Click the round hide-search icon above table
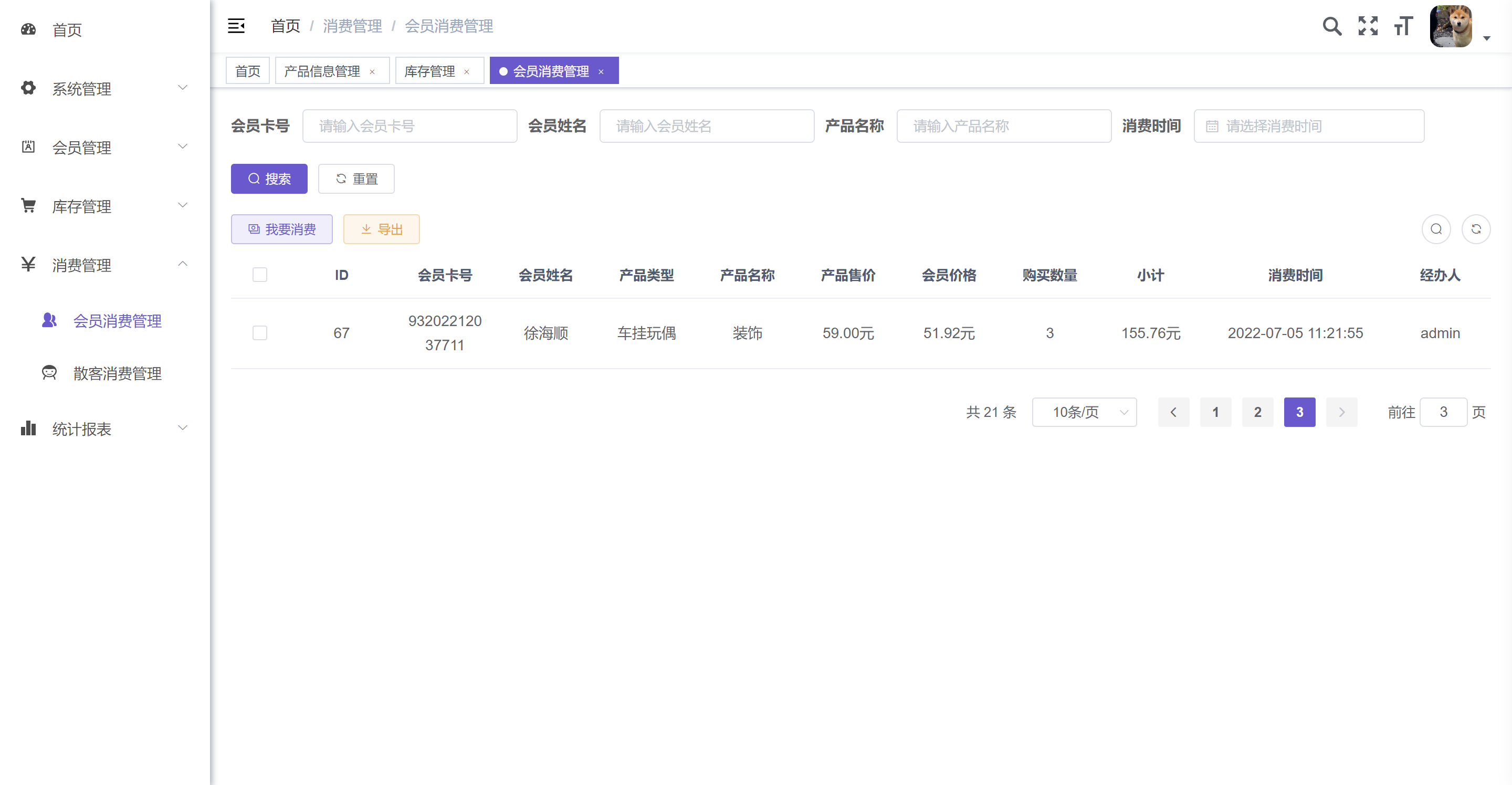The height and width of the screenshot is (785, 1512). coord(1435,229)
